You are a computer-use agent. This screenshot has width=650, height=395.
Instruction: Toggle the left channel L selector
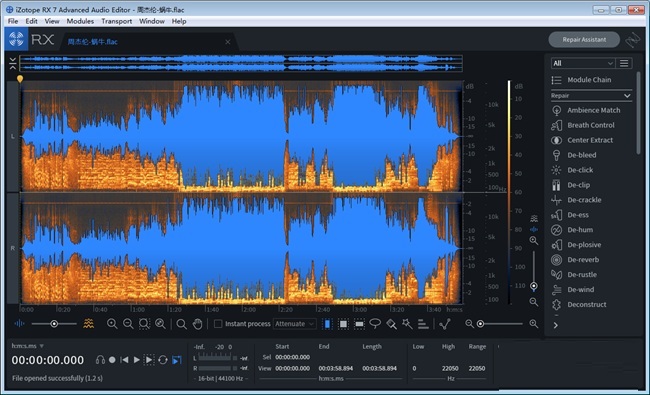pyautogui.click(x=13, y=136)
